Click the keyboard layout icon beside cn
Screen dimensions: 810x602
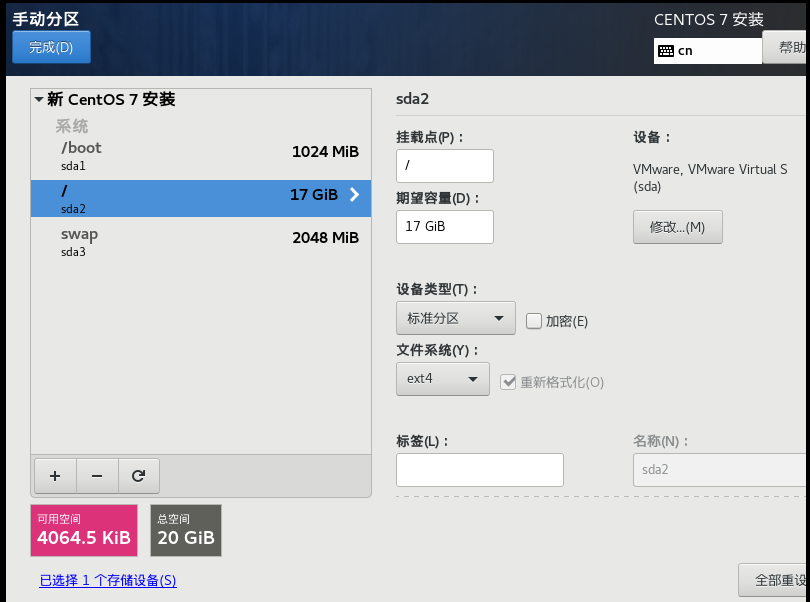(666, 51)
